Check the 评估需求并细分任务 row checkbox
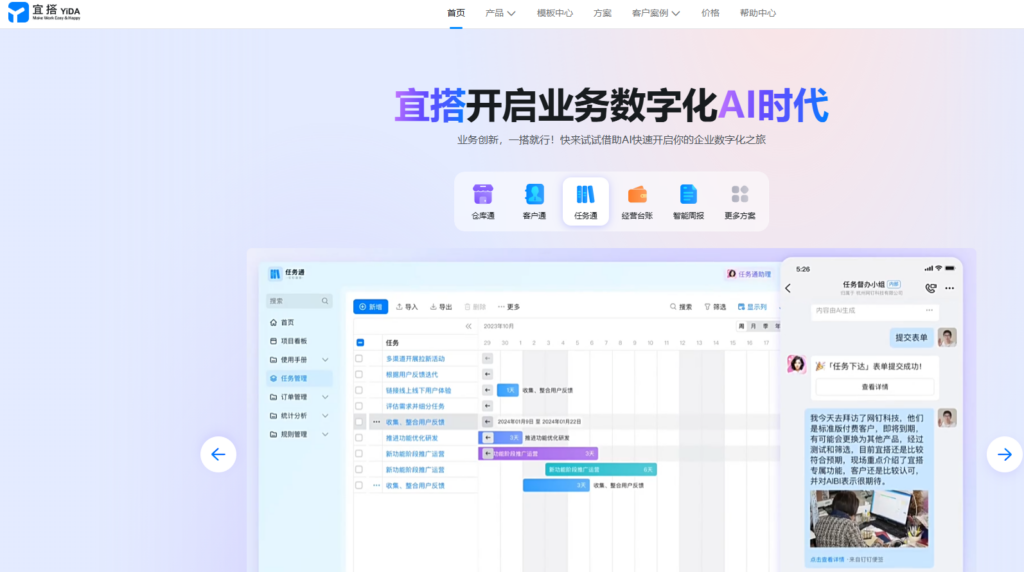 pyautogui.click(x=359, y=406)
